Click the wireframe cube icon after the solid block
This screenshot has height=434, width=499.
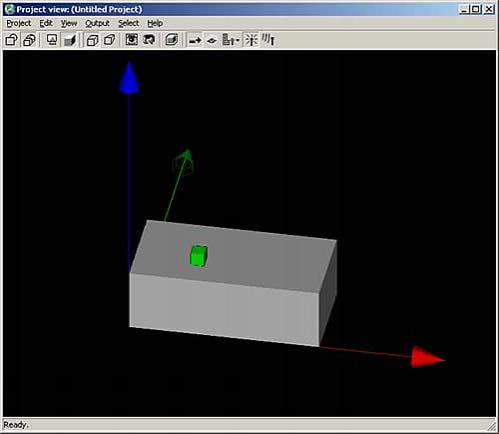(92, 40)
